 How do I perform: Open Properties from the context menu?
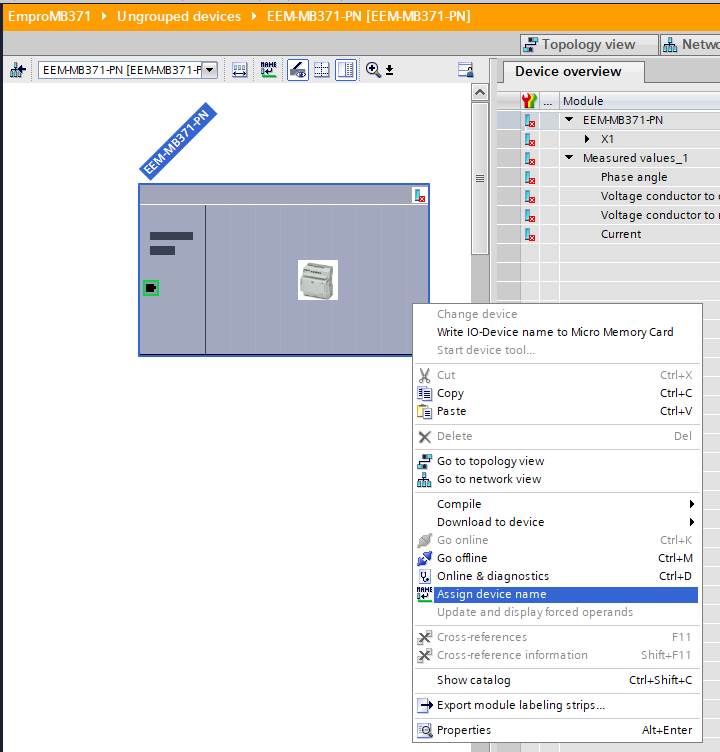pos(557,730)
